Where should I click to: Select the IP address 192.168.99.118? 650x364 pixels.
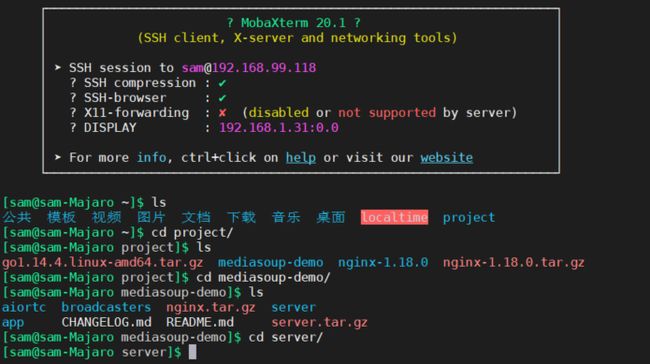(x=264, y=68)
